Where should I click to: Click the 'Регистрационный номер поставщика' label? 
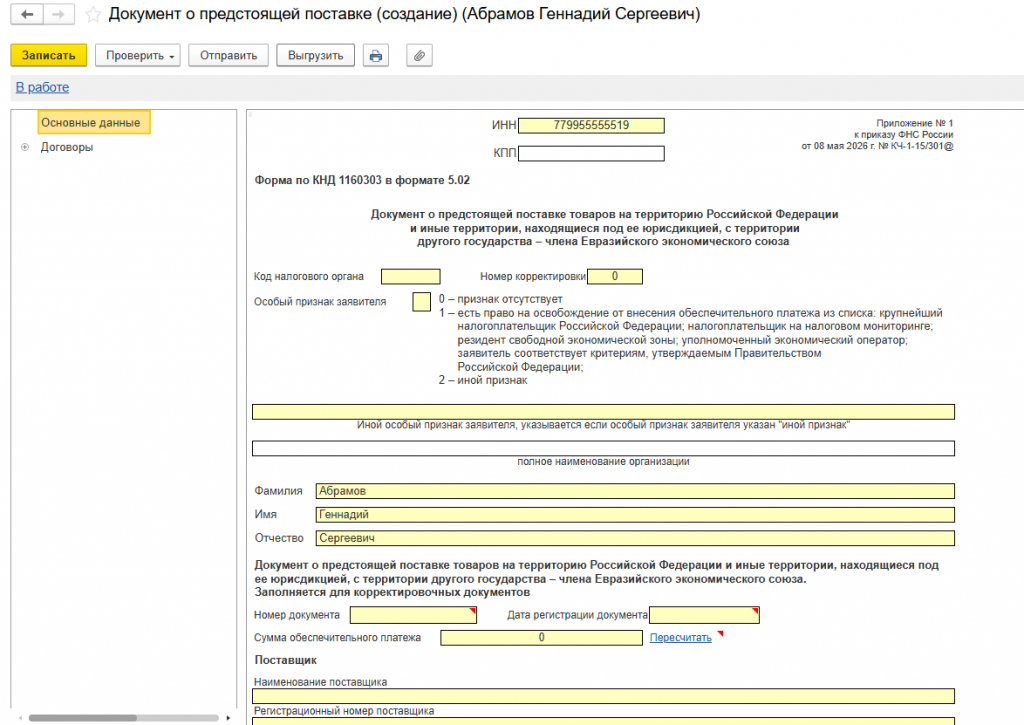point(344,711)
